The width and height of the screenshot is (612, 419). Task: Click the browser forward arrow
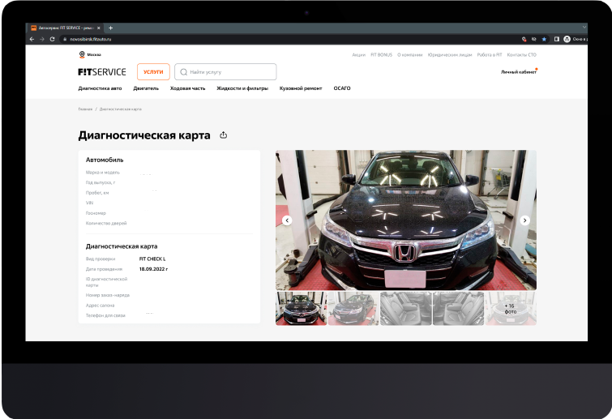42,39
